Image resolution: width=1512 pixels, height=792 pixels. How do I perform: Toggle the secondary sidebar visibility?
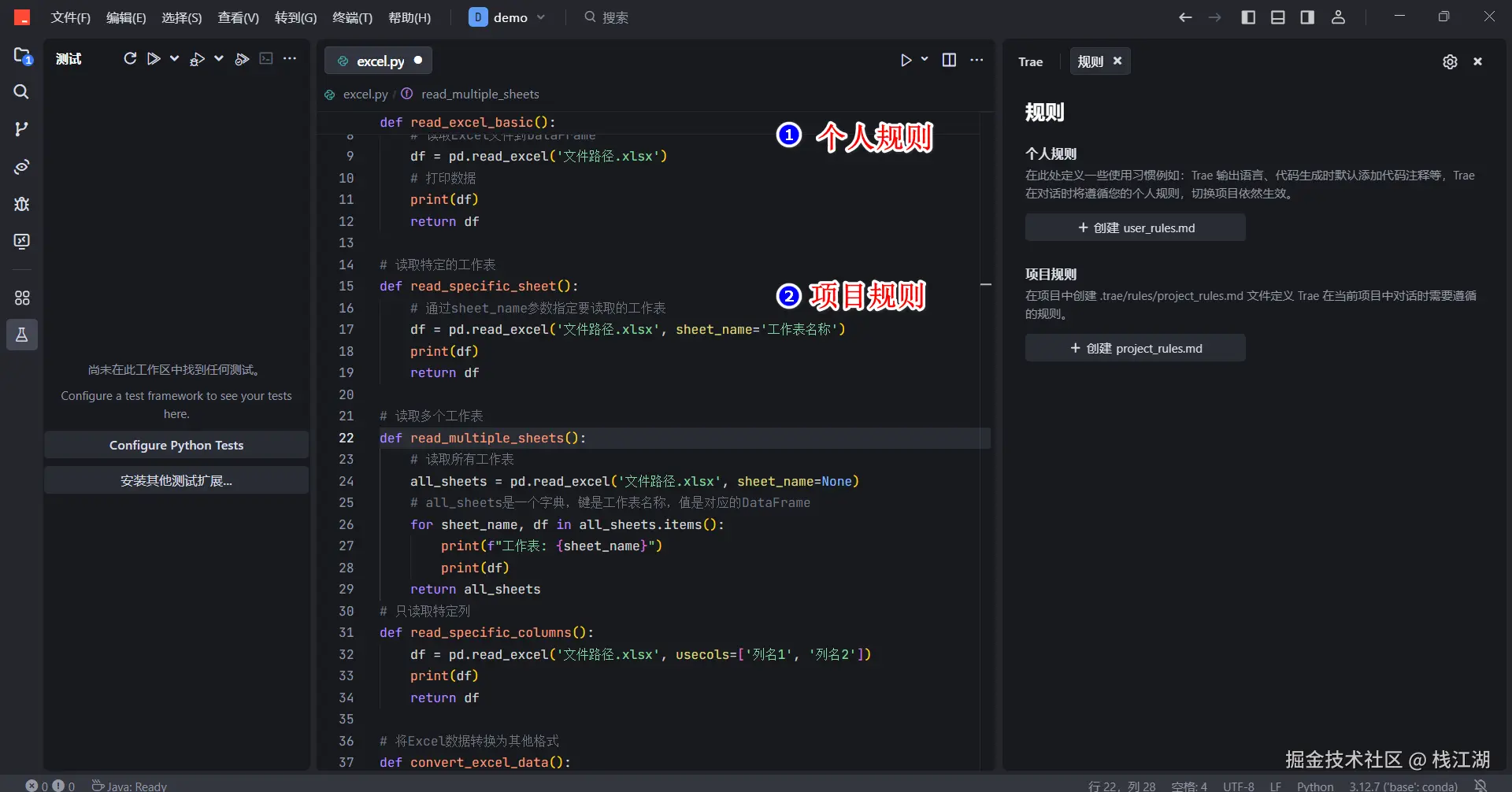click(1307, 17)
